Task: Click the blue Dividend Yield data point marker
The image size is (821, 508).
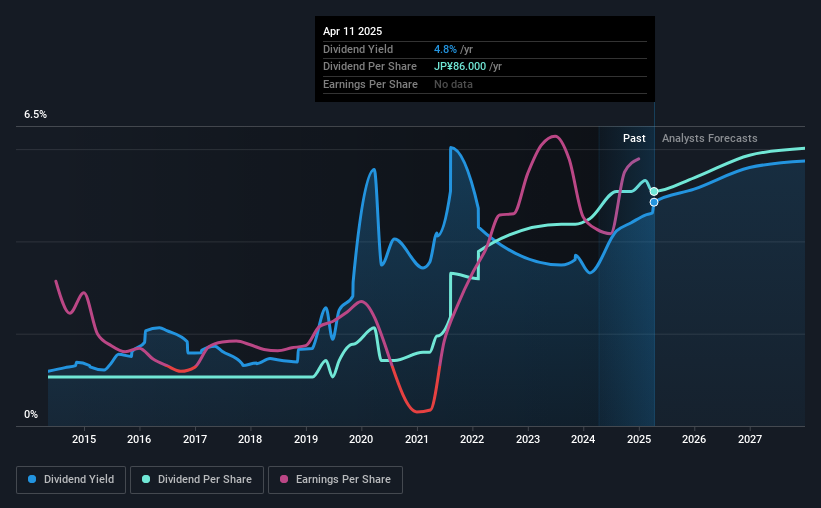Action: (654, 202)
